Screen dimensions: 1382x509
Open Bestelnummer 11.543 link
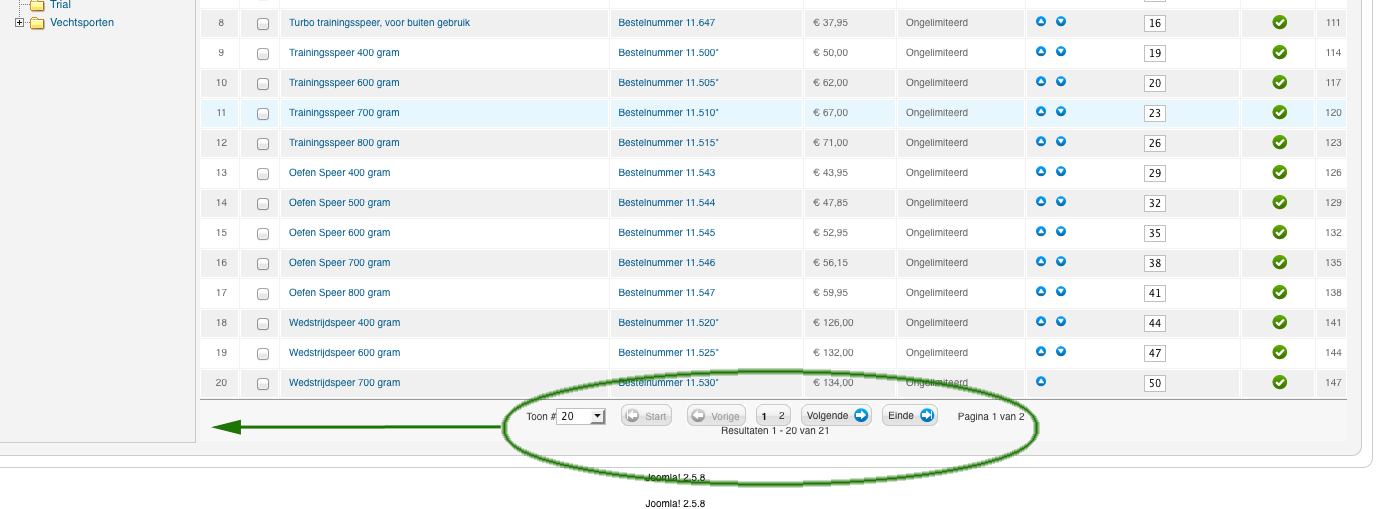pyautogui.click(x=667, y=172)
